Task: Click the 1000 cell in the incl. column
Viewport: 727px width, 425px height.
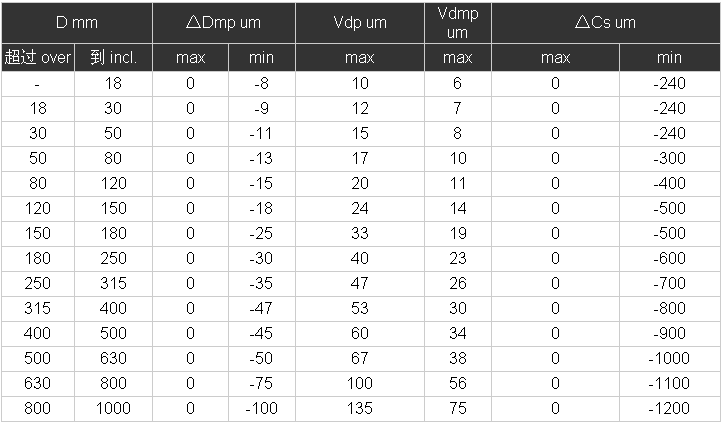Action: coord(113,408)
